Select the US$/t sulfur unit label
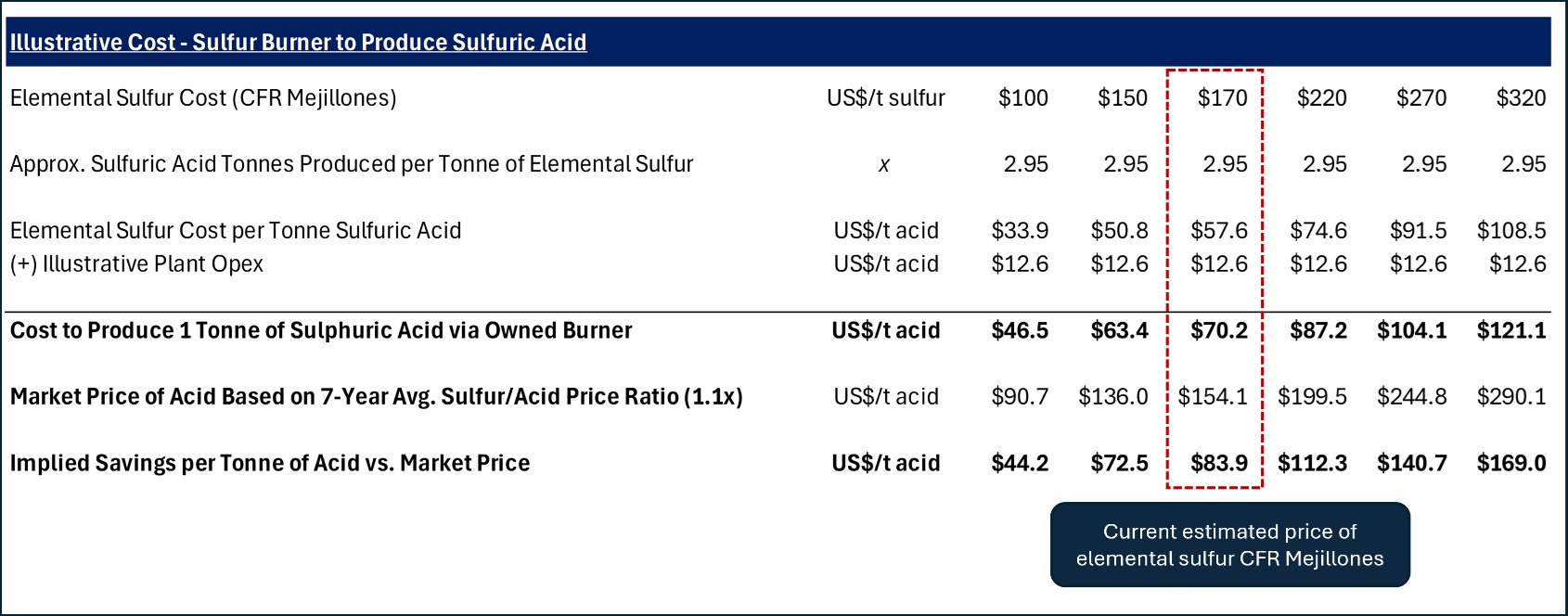The width and height of the screenshot is (1568, 616). pos(885,98)
